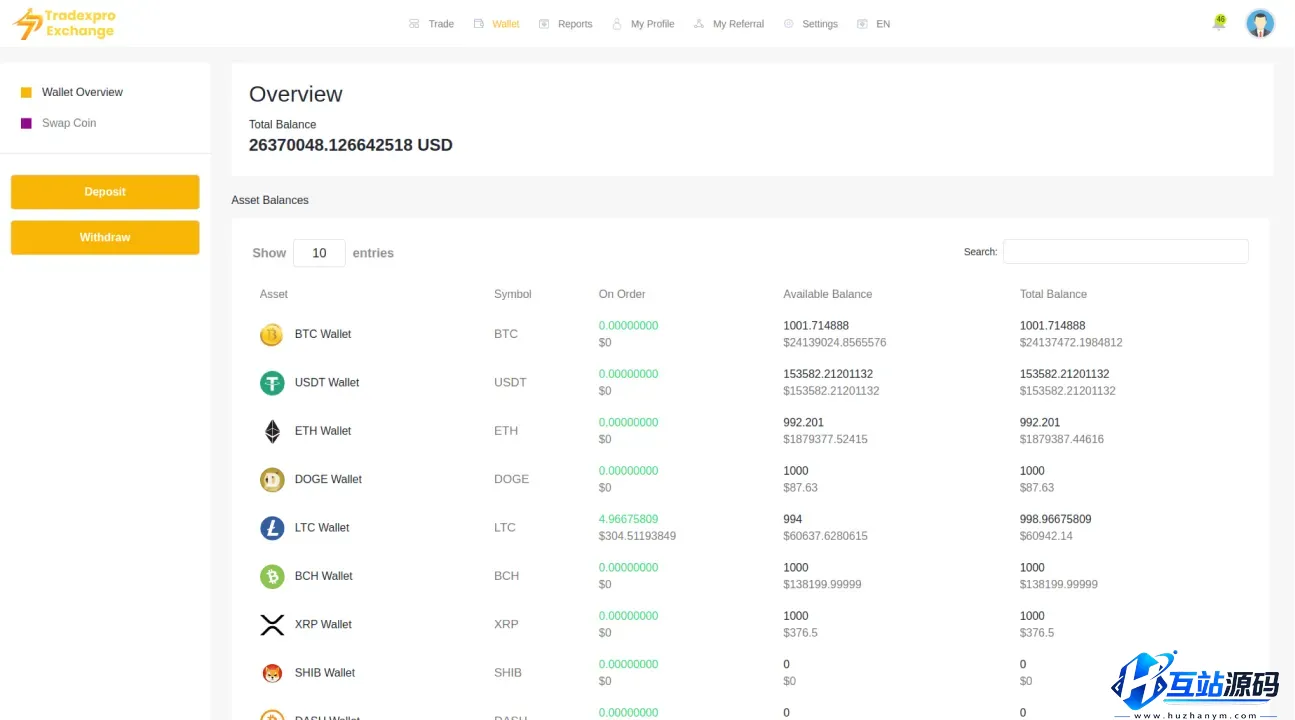This screenshot has height=720, width=1295.
Task: Click the EN language icon
Action: tap(862, 24)
